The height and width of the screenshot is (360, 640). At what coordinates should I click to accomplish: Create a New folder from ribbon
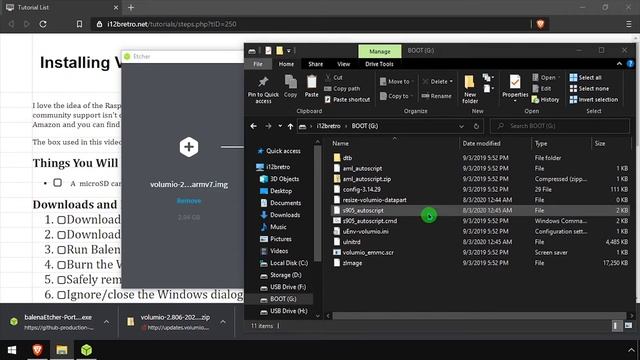click(470, 89)
